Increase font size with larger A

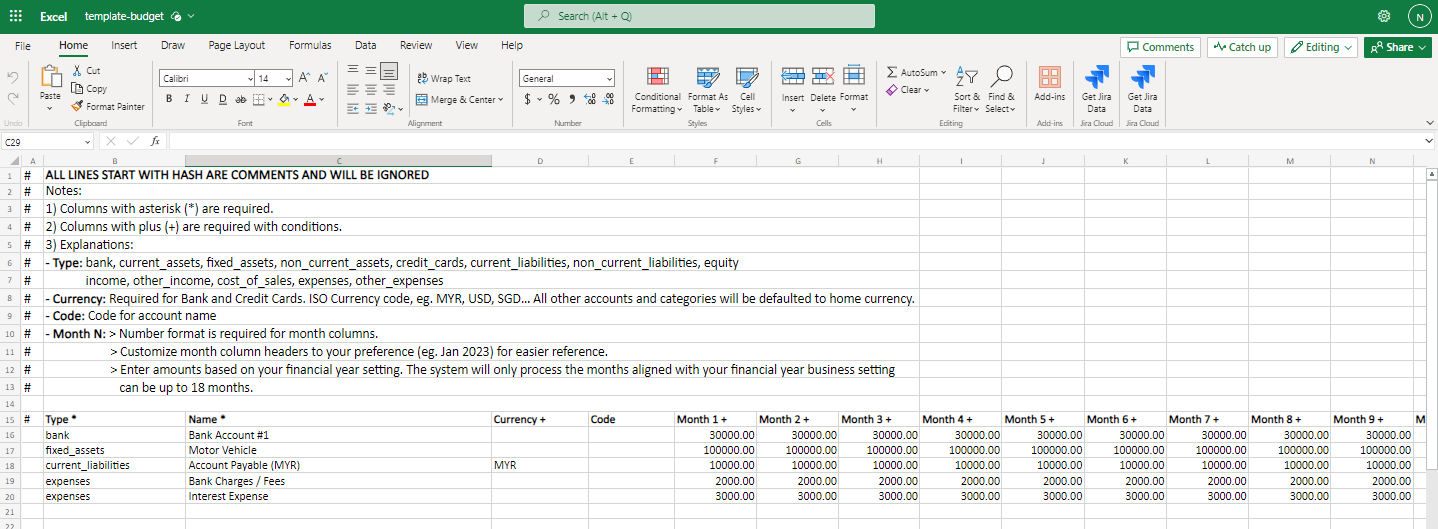pyautogui.click(x=305, y=78)
